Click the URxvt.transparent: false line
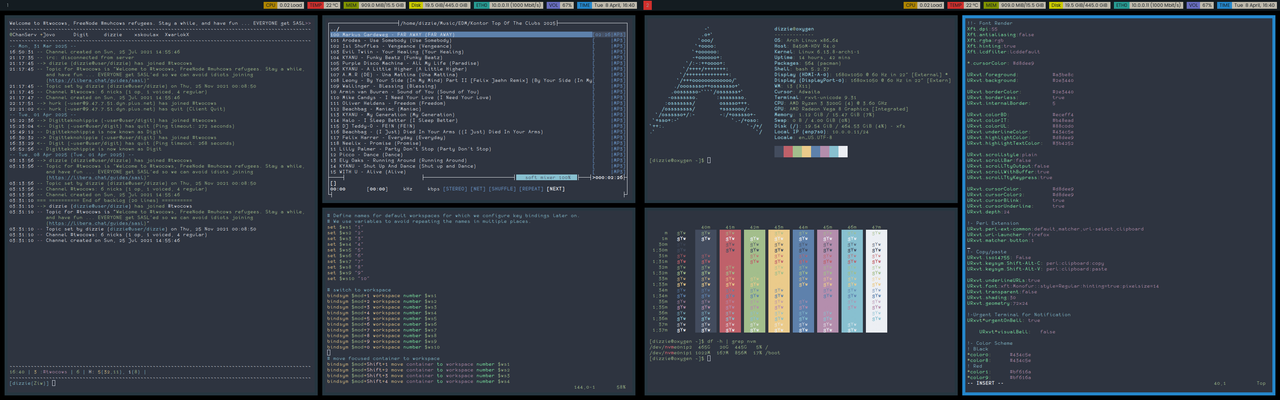The width and height of the screenshot is (1280, 400). pos(1003,291)
